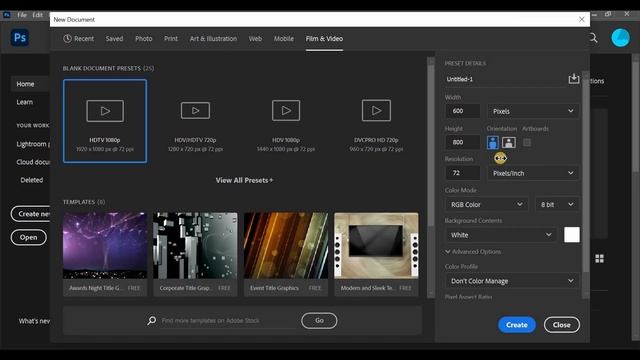Image resolution: width=640 pixels, height=360 pixels.
Task: Click the grid view icon behind dialog
Action: (x=599, y=258)
